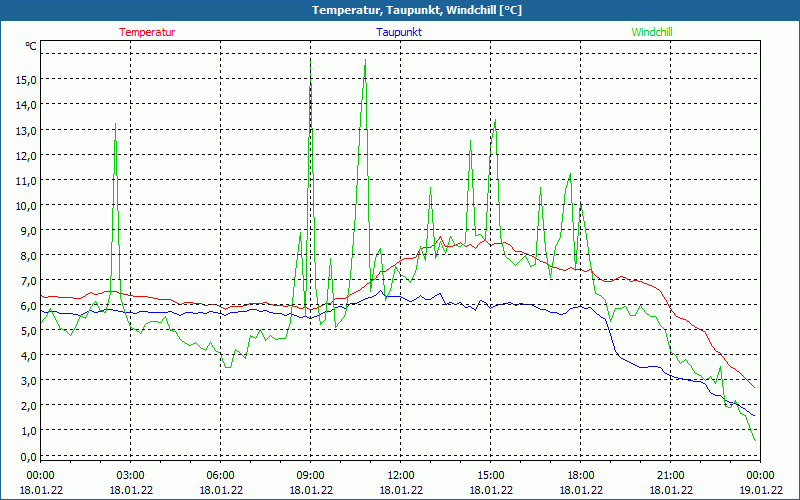Click the '06:00' time axis label
This screenshot has width=800, height=500.
(220, 476)
